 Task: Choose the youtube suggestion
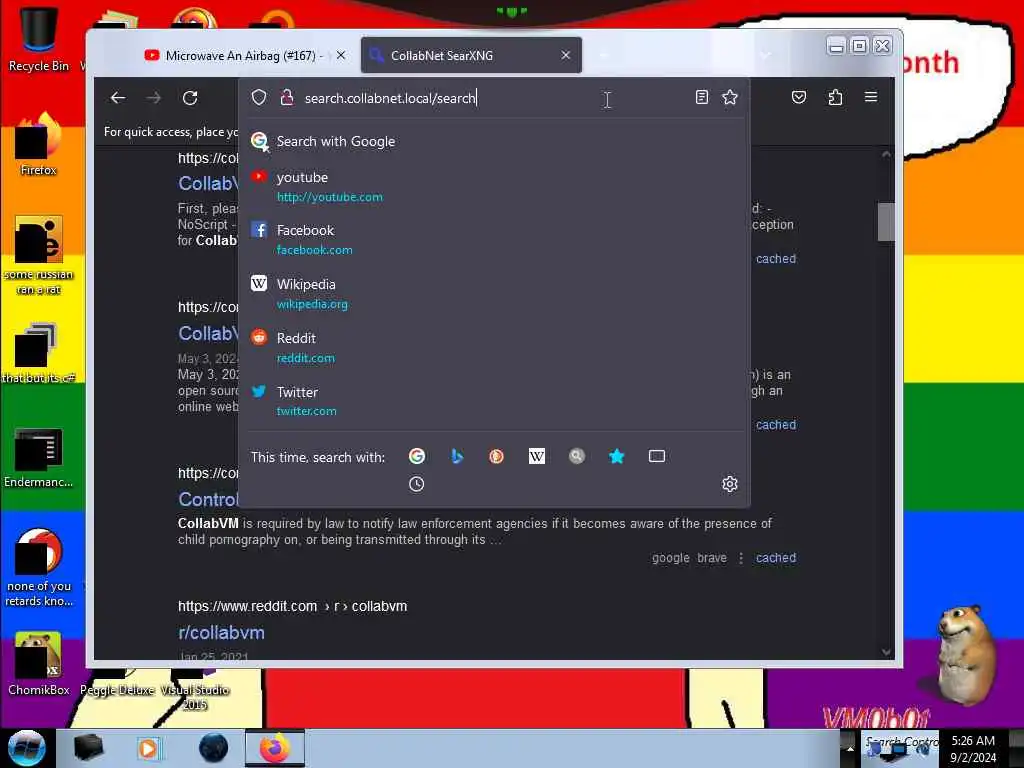[494, 186]
